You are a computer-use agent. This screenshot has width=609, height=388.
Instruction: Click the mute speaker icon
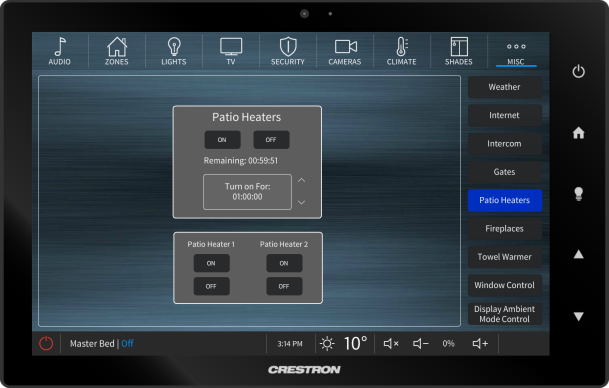[x=391, y=343]
